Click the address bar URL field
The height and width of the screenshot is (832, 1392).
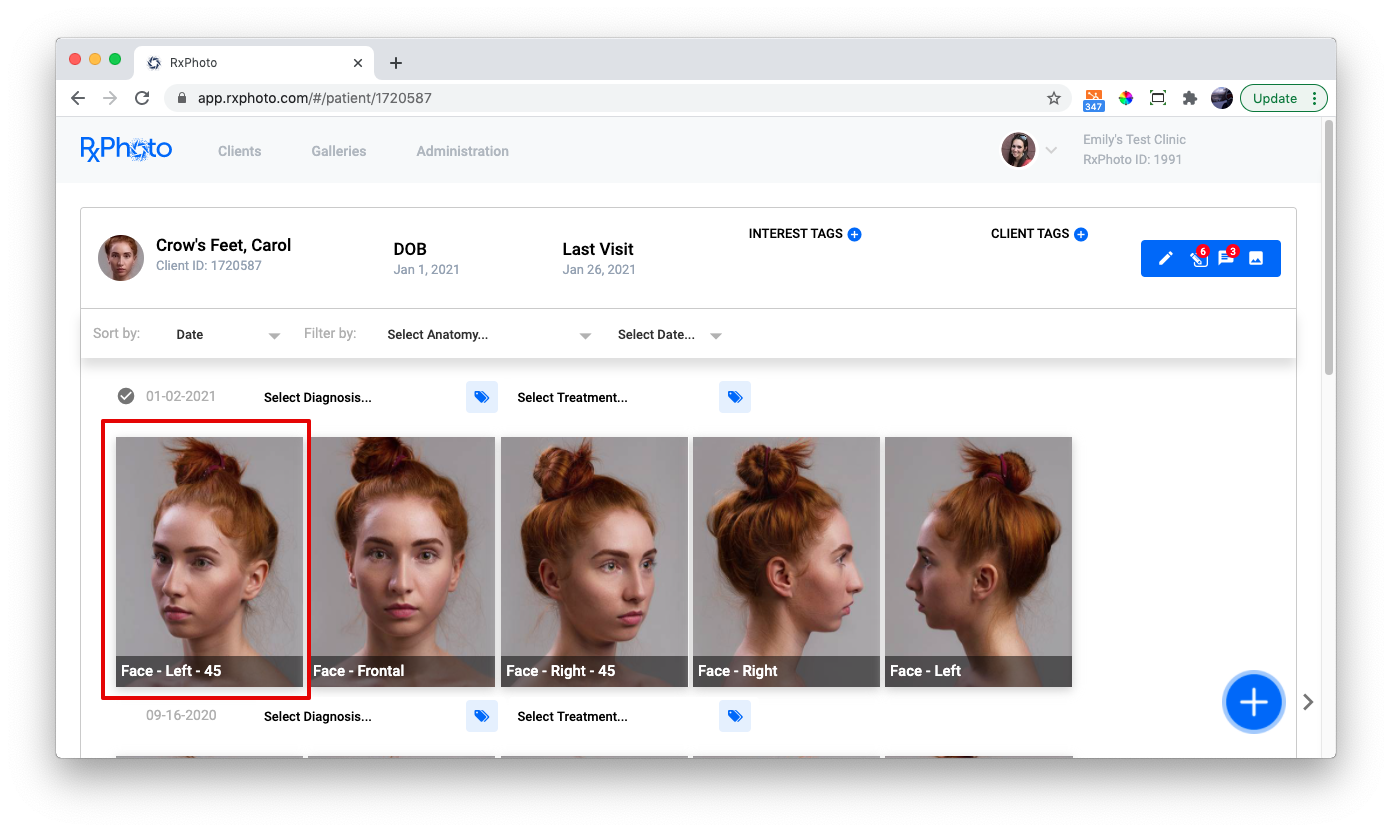click(x=615, y=98)
